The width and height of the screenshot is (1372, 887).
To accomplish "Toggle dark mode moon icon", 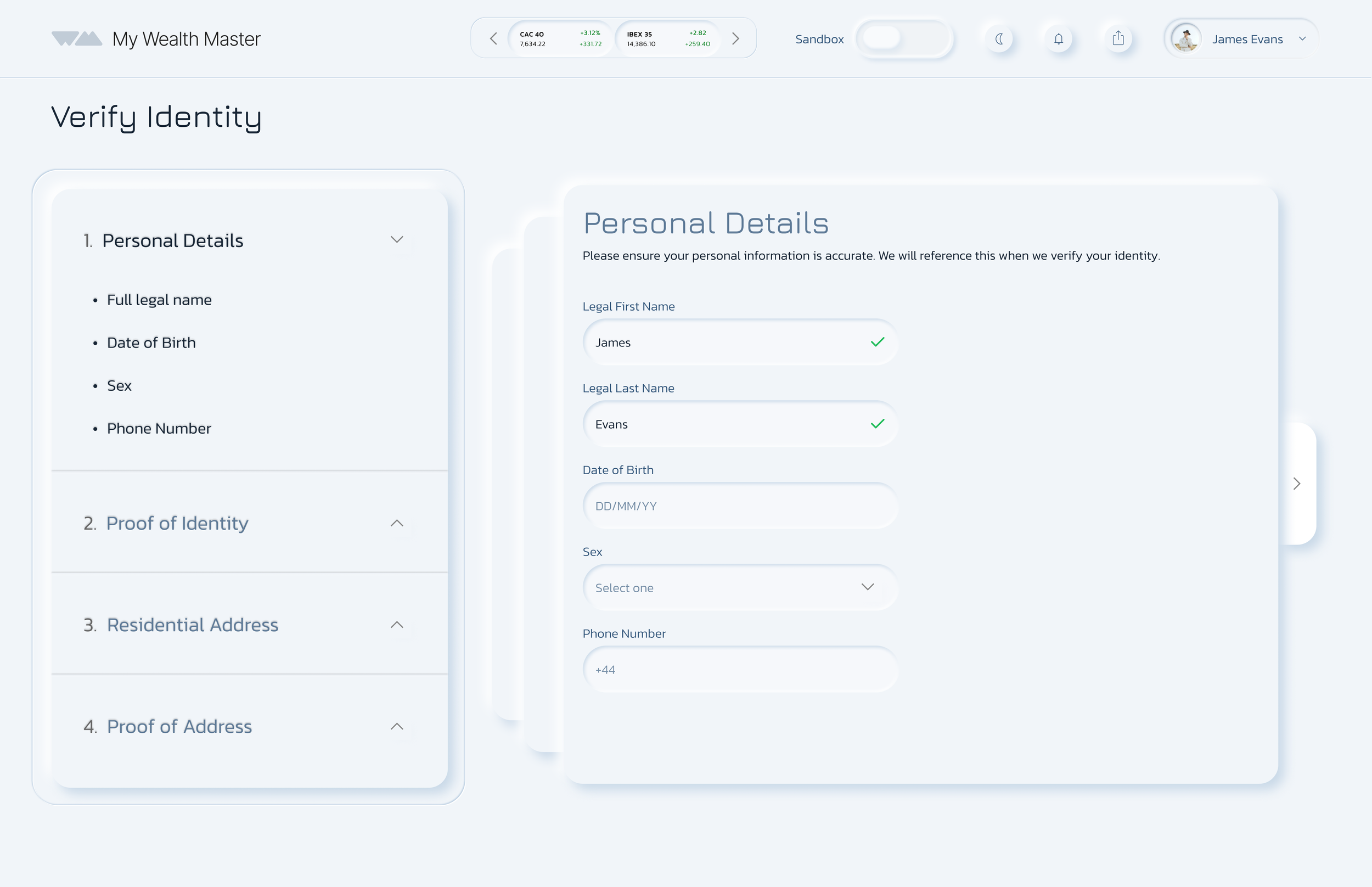I will 999,38.
